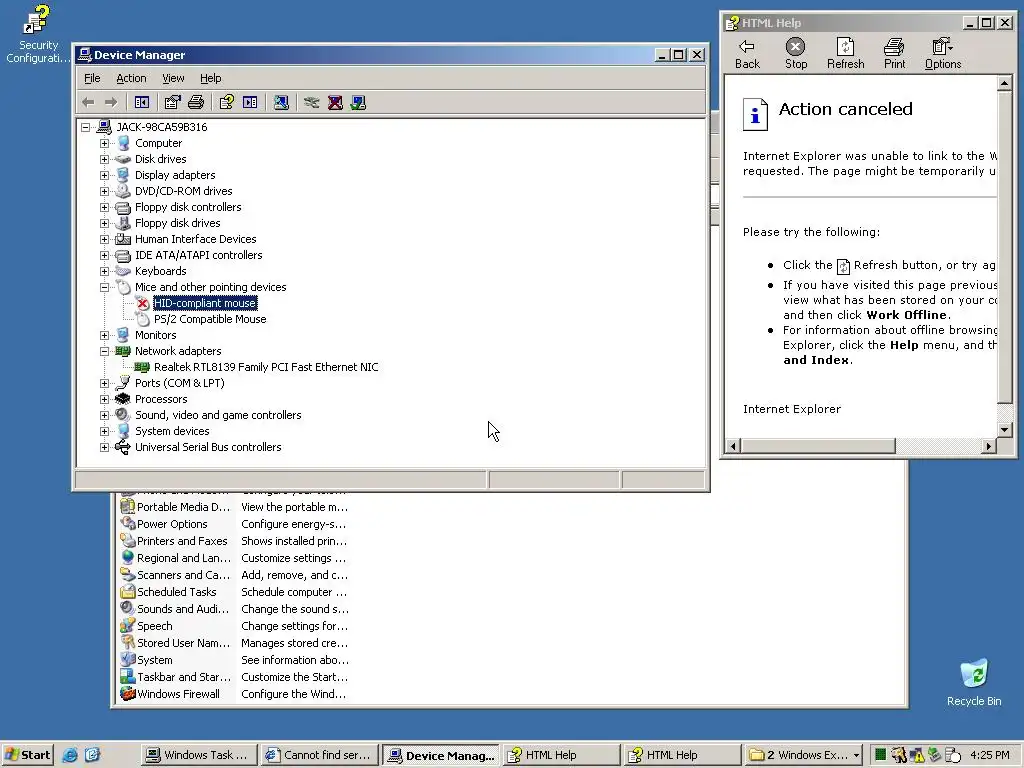Select the IDE ATA/ATAPI controllers label
The image size is (1024, 768).
tap(199, 255)
